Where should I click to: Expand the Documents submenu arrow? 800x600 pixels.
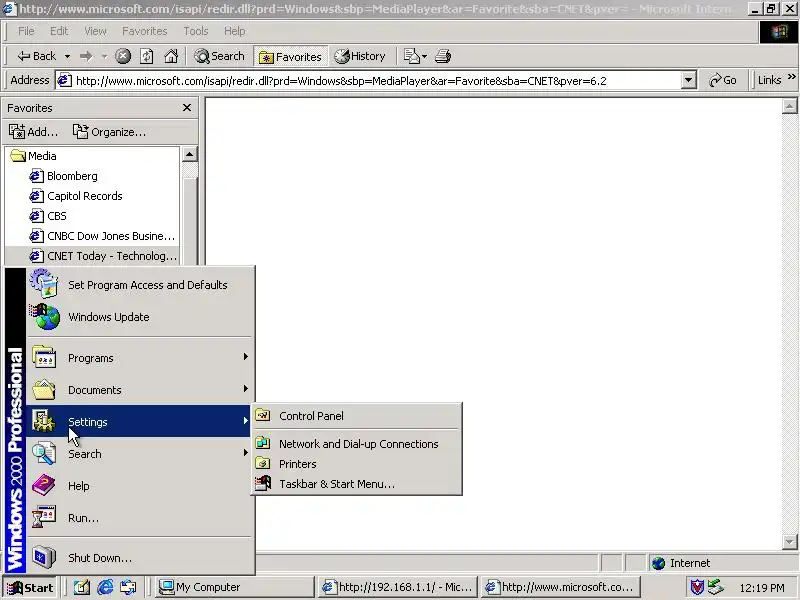point(245,389)
